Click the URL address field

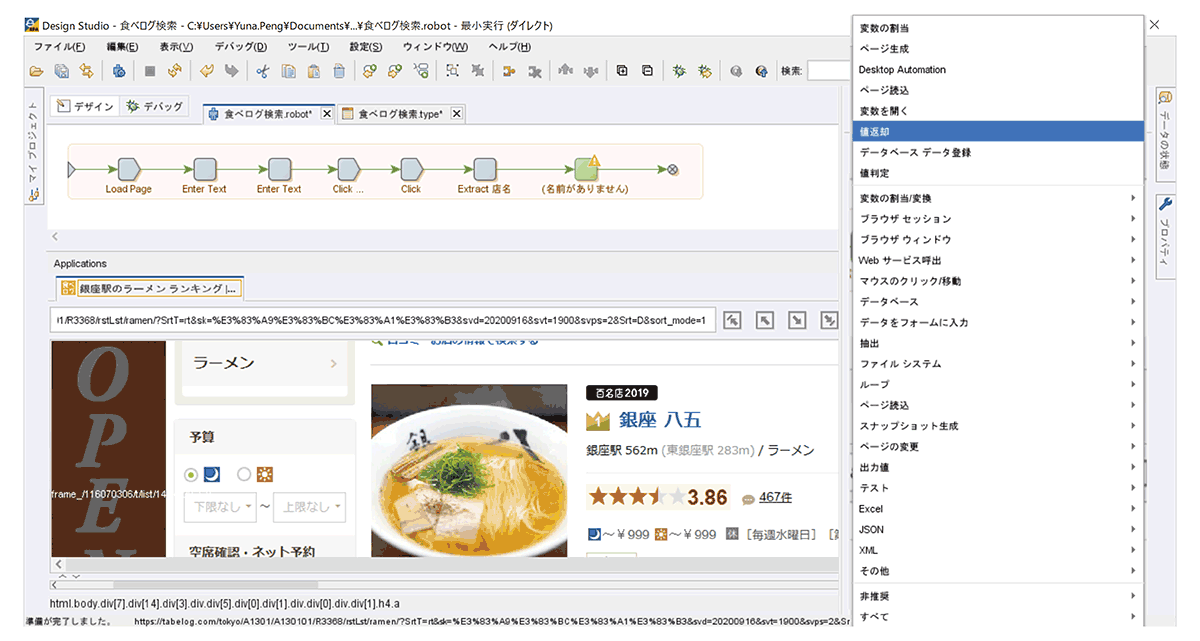[381, 321]
